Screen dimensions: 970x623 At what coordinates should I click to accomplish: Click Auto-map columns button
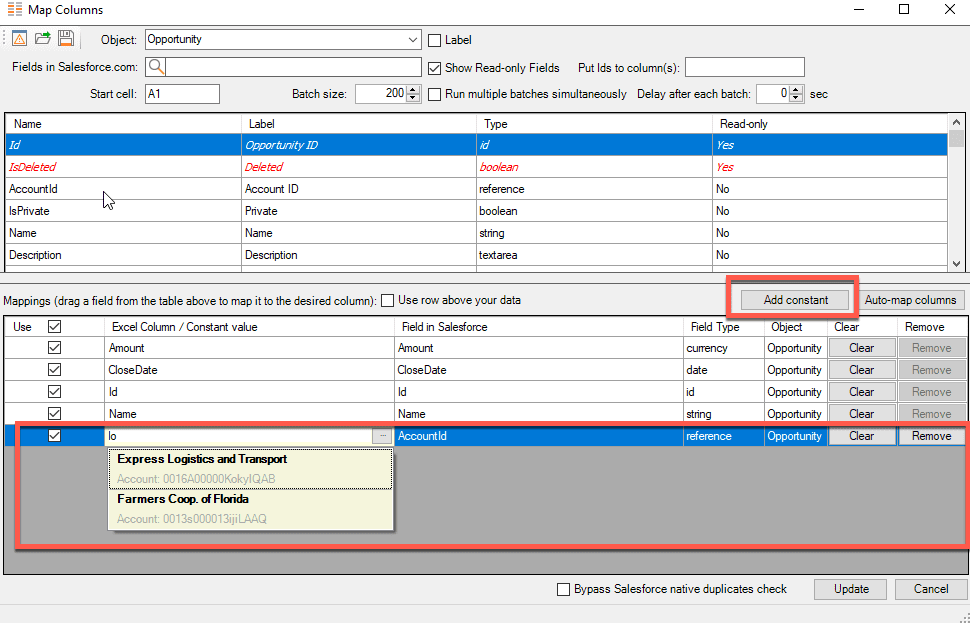(x=911, y=300)
